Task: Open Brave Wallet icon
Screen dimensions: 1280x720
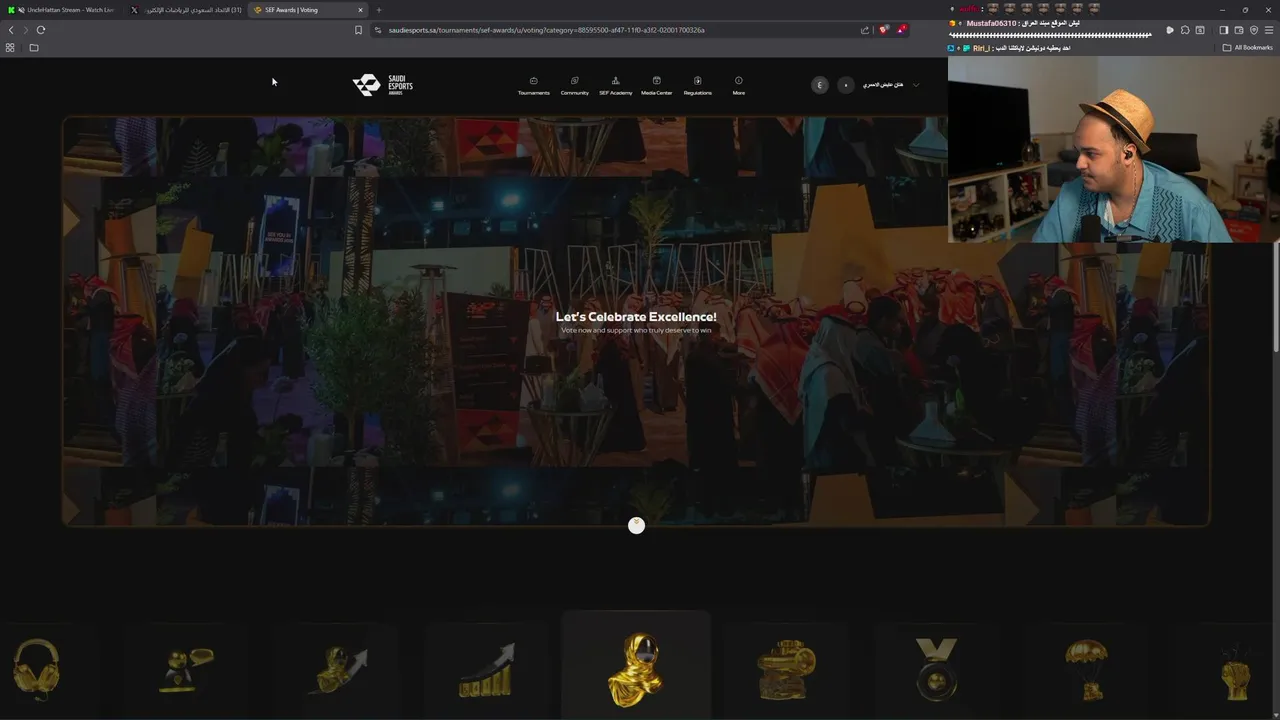Action: [x=1239, y=30]
